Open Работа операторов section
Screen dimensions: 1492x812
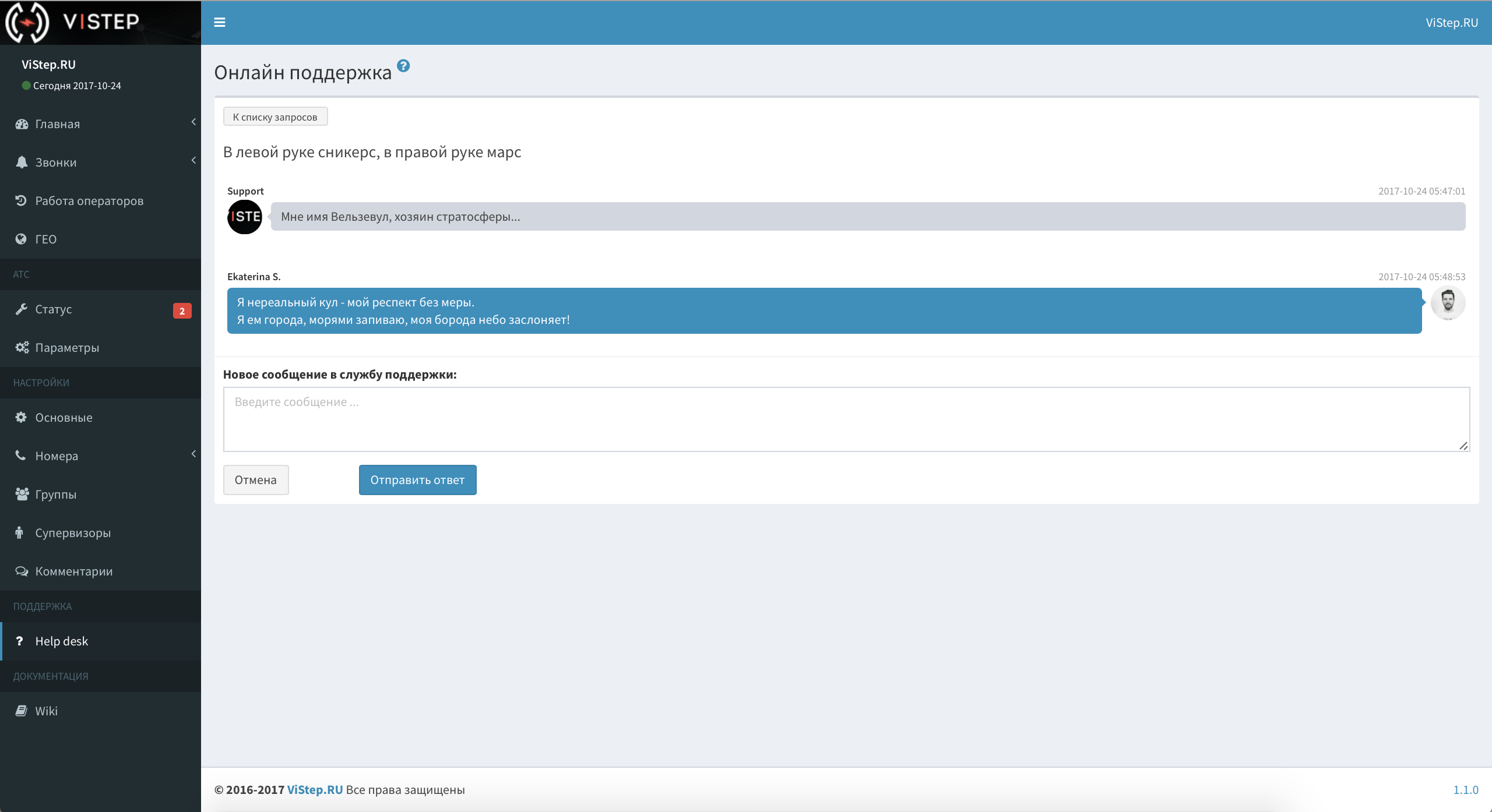pyautogui.click(x=89, y=201)
